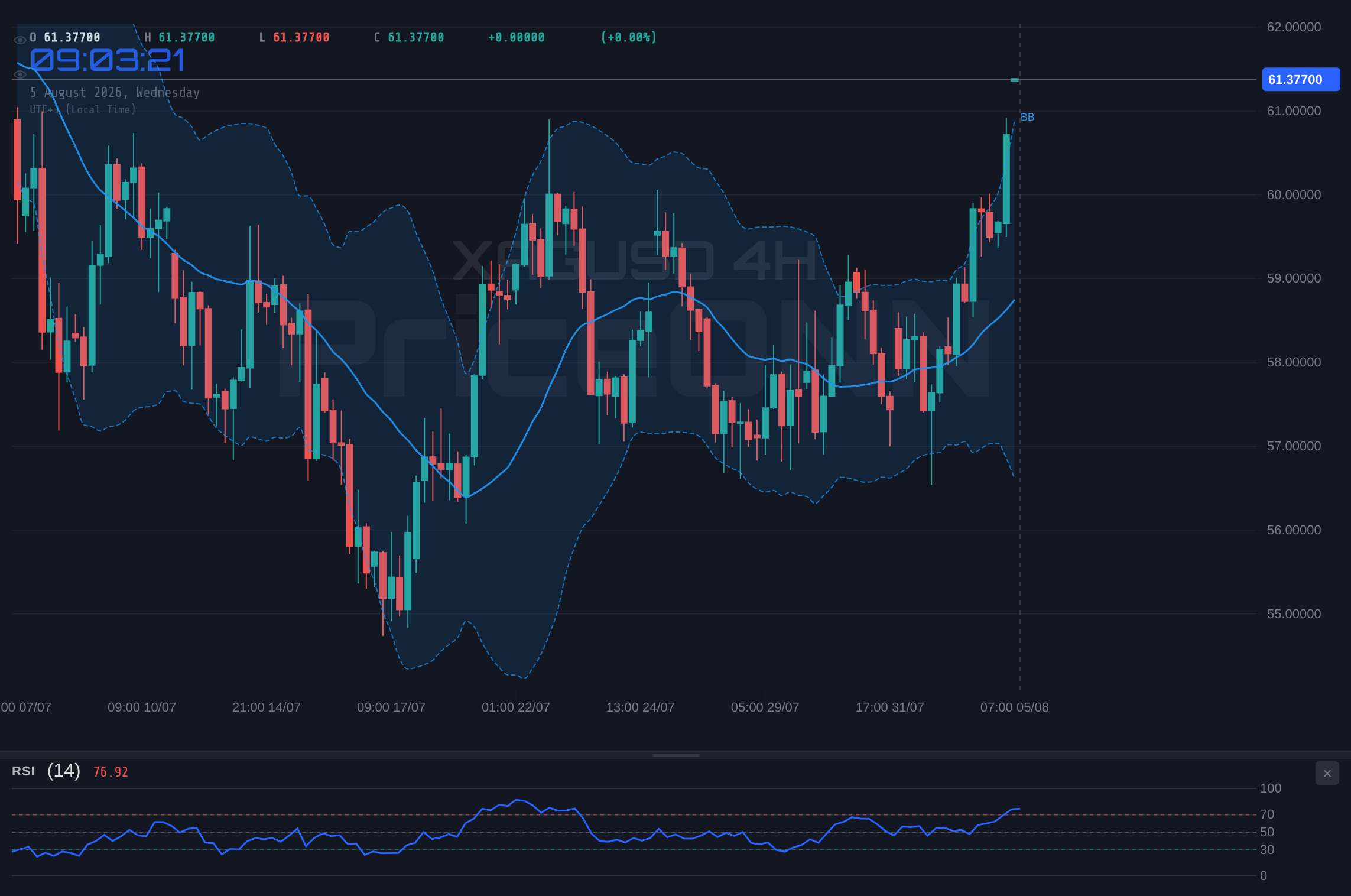Click the (+0.00%) percent change
1351x896 pixels.
pyautogui.click(x=629, y=37)
